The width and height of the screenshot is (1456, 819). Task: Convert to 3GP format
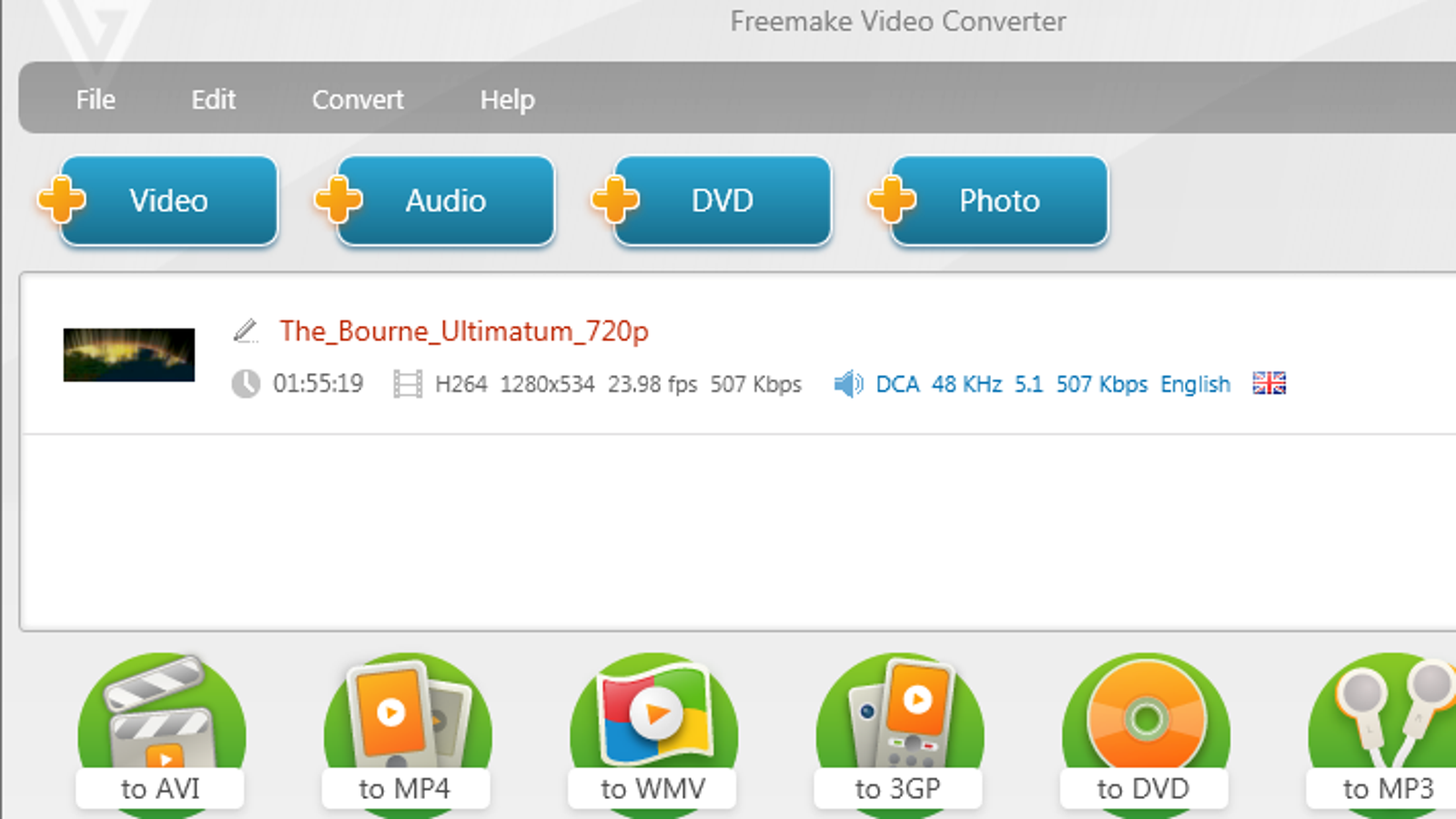point(898,733)
